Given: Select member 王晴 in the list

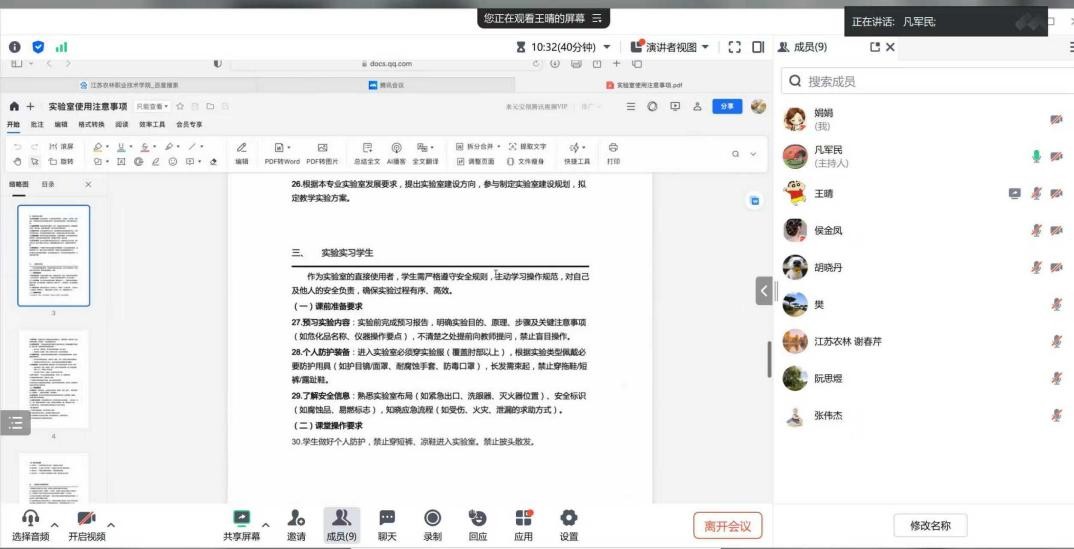Looking at the screenshot, I should 824,194.
